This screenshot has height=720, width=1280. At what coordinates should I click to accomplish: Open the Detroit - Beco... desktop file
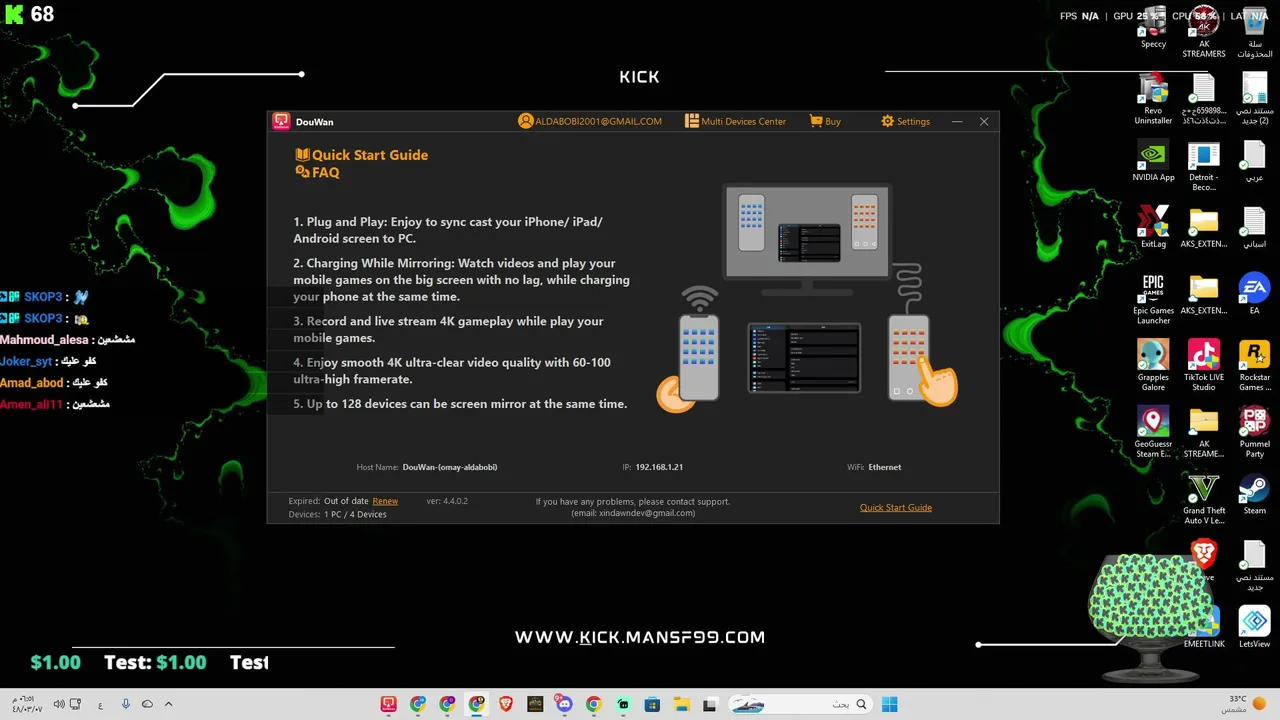pyautogui.click(x=1204, y=167)
